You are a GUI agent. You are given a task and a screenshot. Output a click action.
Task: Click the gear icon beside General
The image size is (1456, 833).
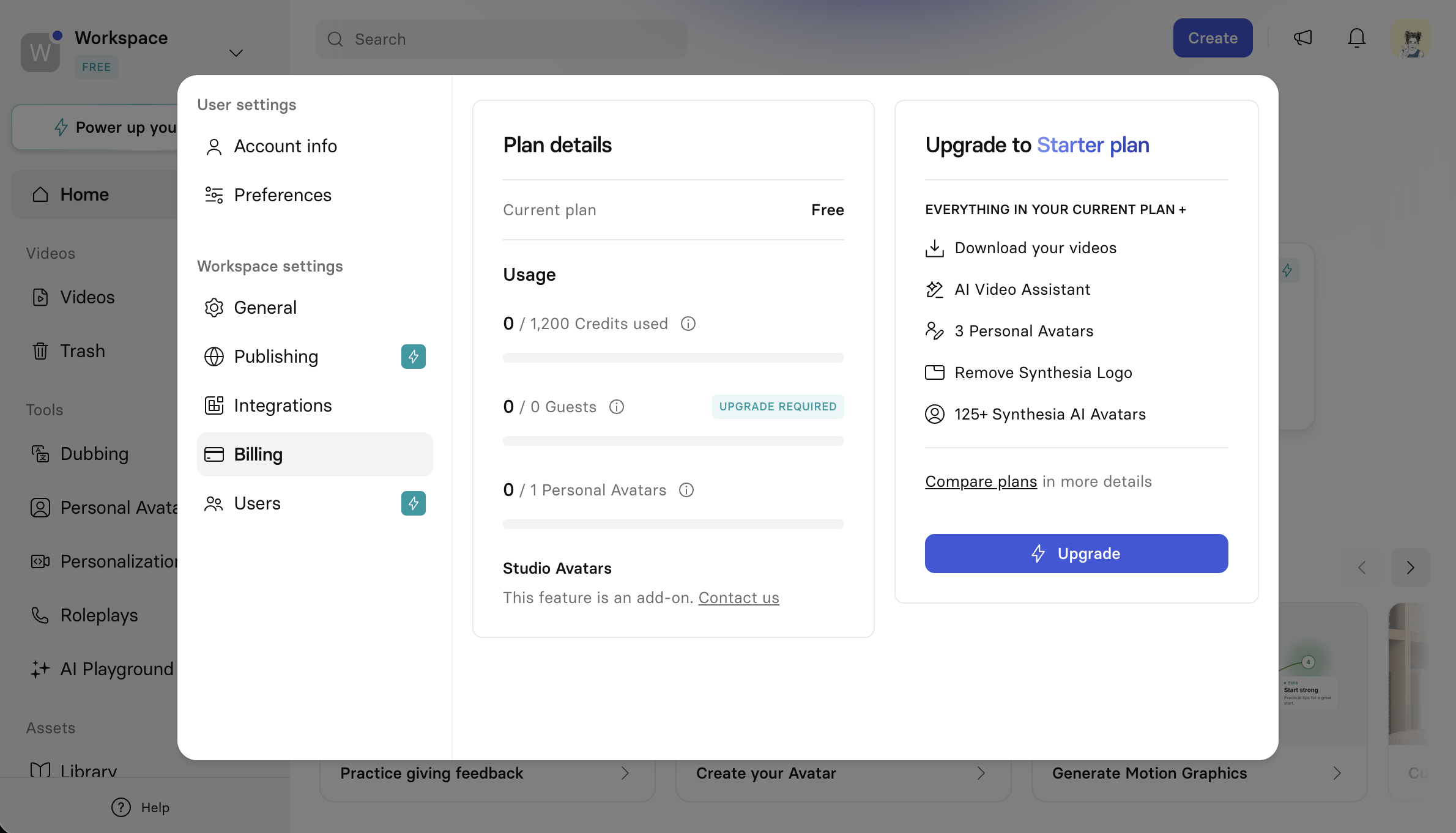(214, 308)
